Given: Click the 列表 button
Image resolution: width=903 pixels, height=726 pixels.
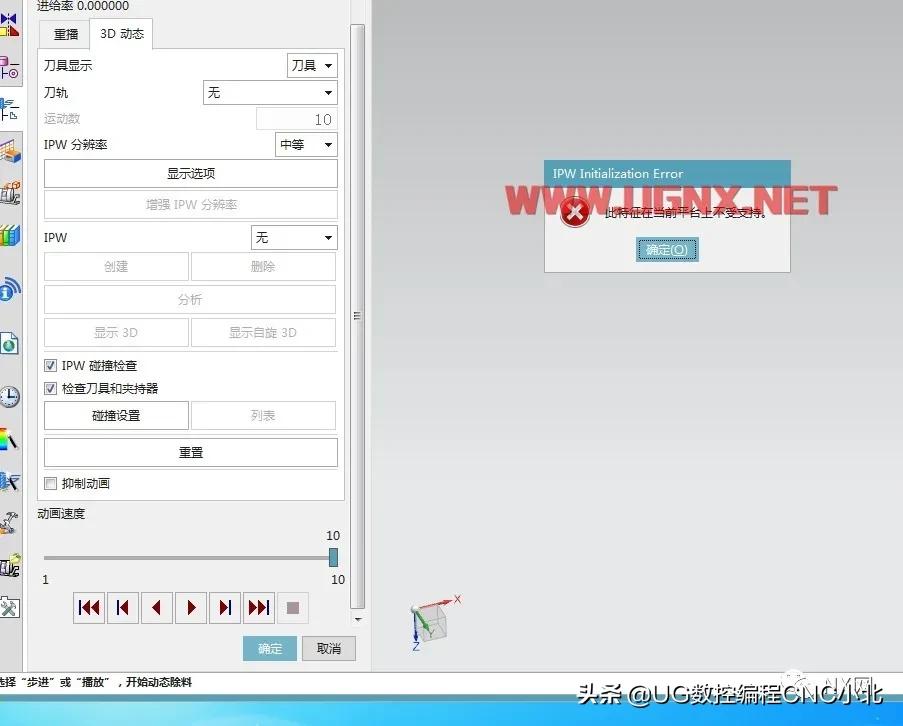Looking at the screenshot, I should coord(263,416).
